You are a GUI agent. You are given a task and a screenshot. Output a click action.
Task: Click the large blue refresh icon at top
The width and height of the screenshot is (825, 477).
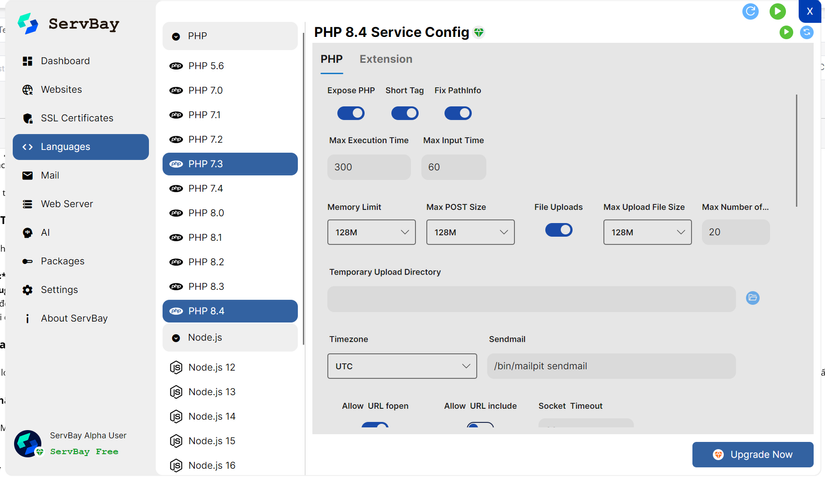pos(750,11)
